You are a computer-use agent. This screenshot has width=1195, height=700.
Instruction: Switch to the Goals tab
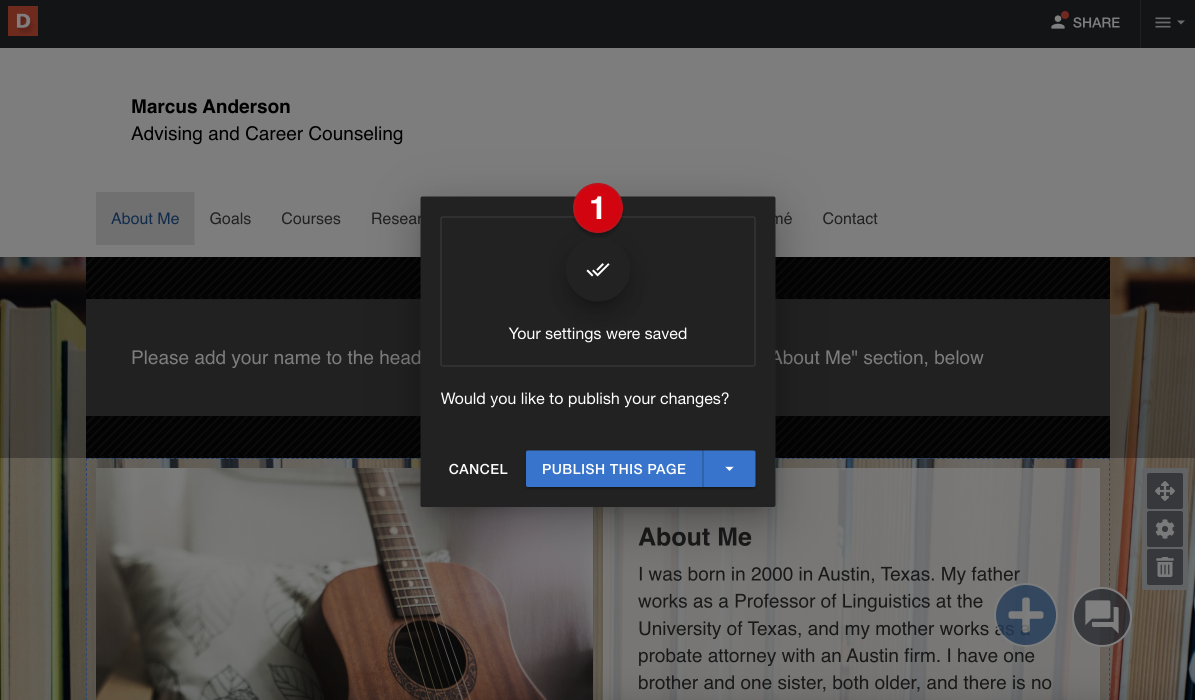coord(230,219)
